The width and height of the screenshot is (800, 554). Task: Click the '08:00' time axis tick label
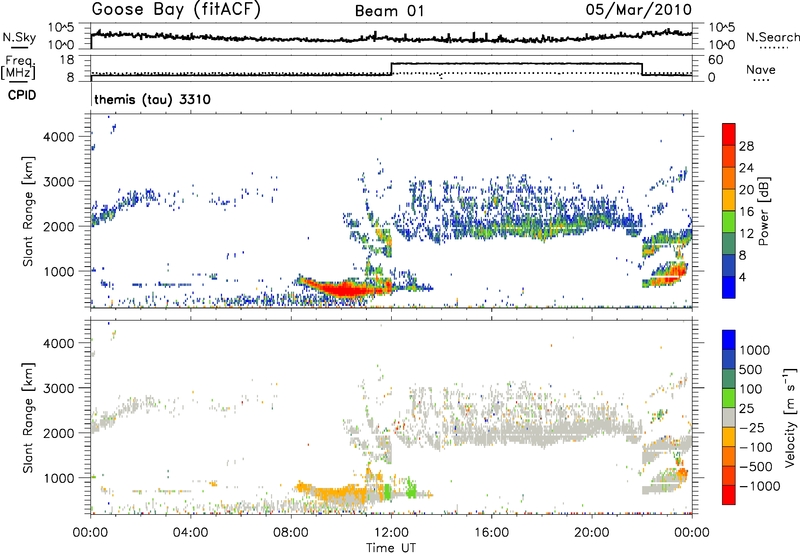[290, 533]
